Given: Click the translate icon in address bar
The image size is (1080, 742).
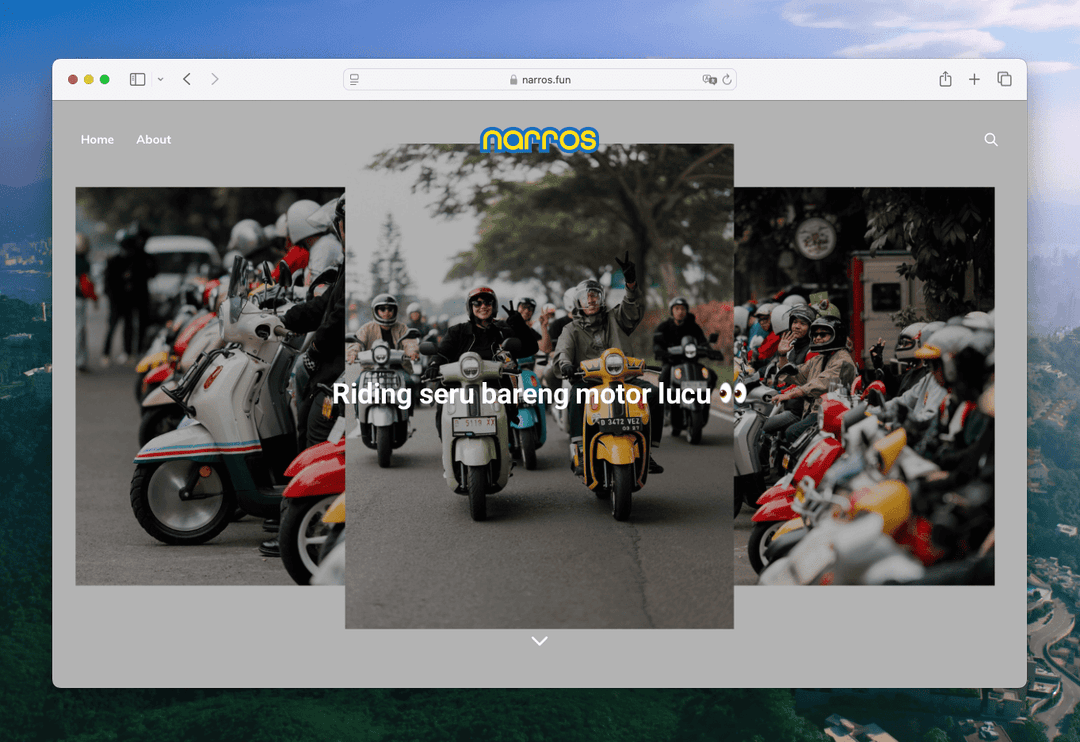Looking at the screenshot, I should click(x=709, y=80).
